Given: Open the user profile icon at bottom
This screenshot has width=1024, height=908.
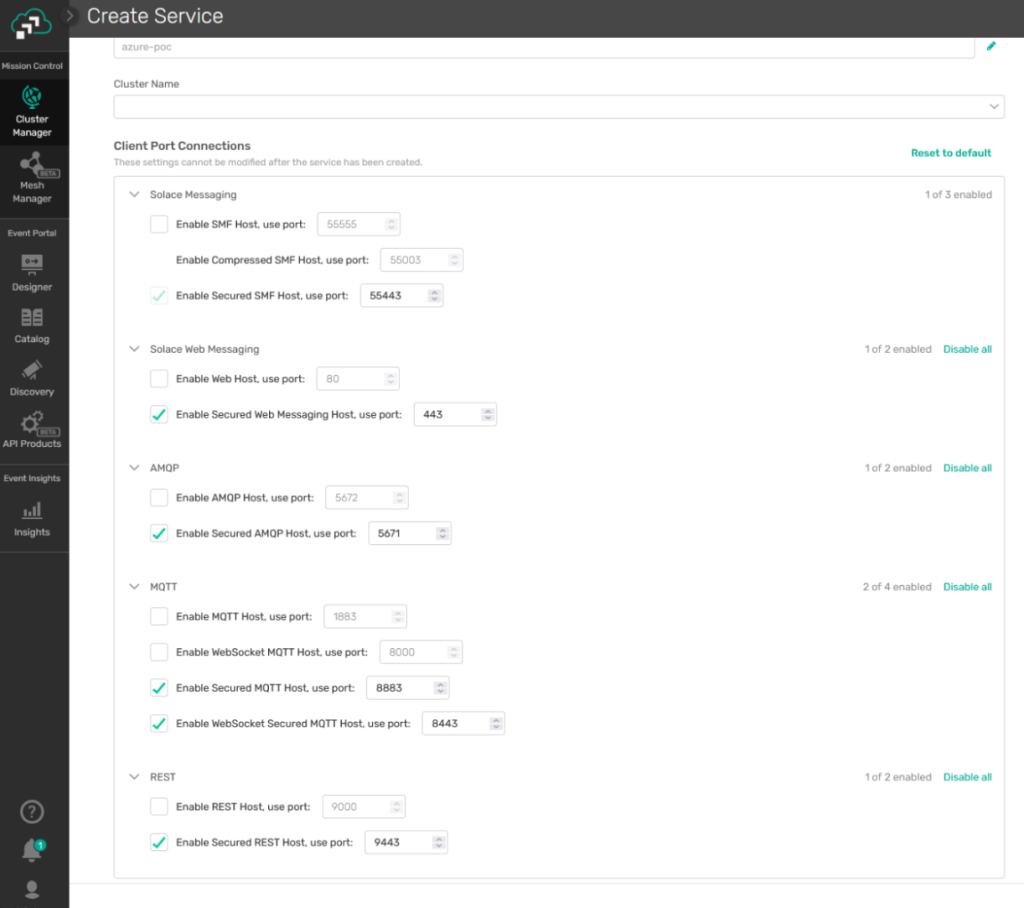Looking at the screenshot, I should tap(32, 888).
